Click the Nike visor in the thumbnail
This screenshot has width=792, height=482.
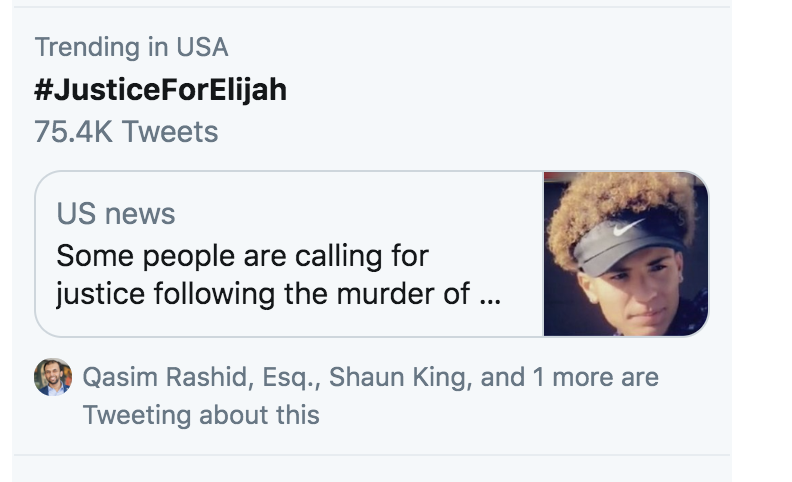(x=625, y=236)
